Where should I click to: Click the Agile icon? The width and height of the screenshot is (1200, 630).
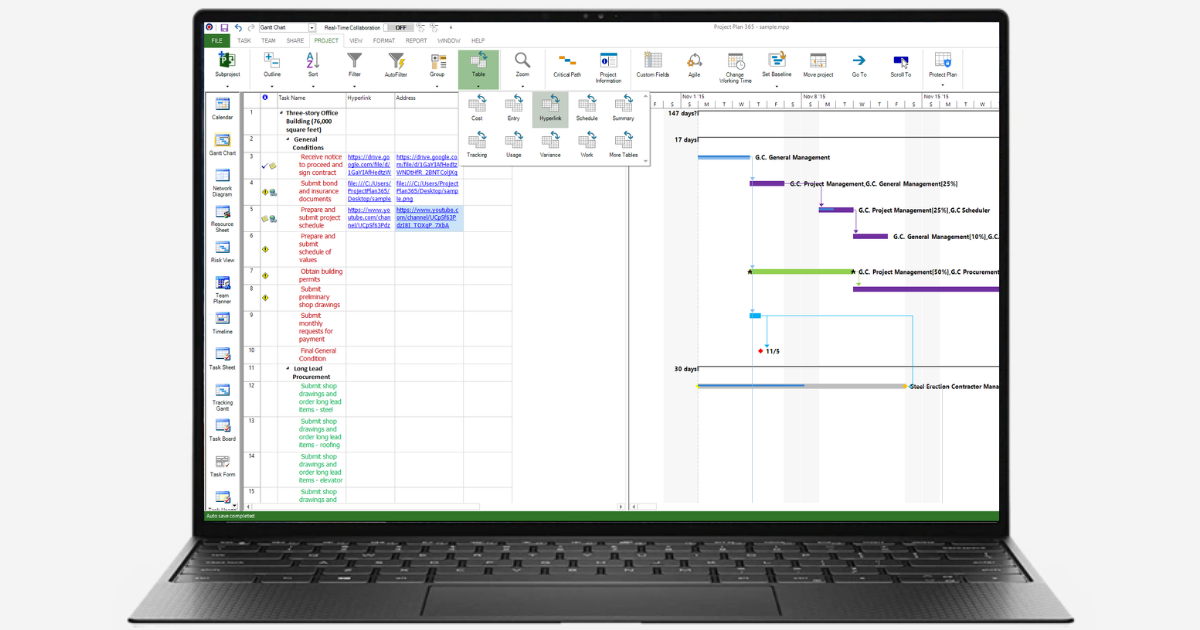click(694, 60)
